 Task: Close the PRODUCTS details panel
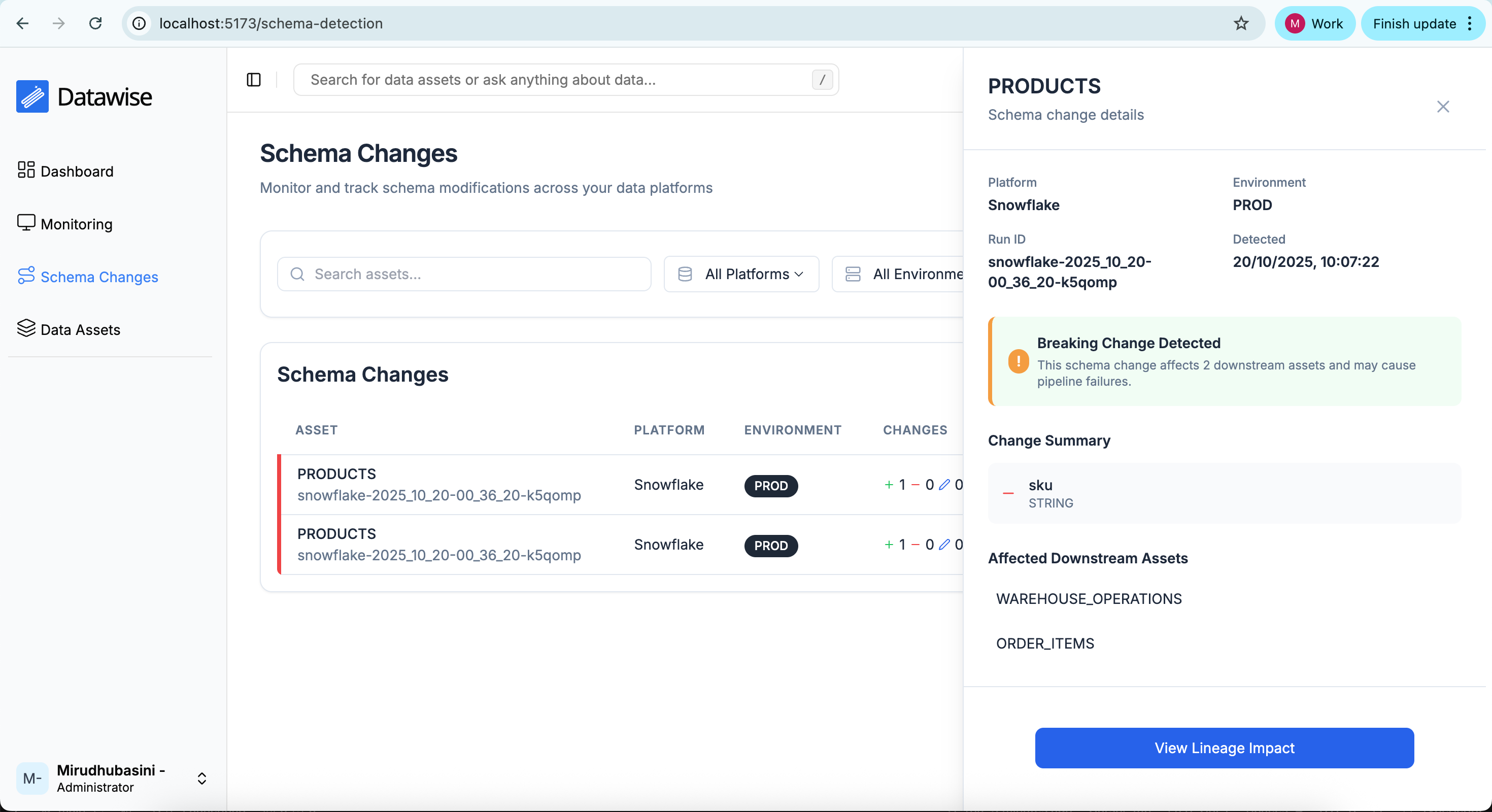(x=1443, y=107)
